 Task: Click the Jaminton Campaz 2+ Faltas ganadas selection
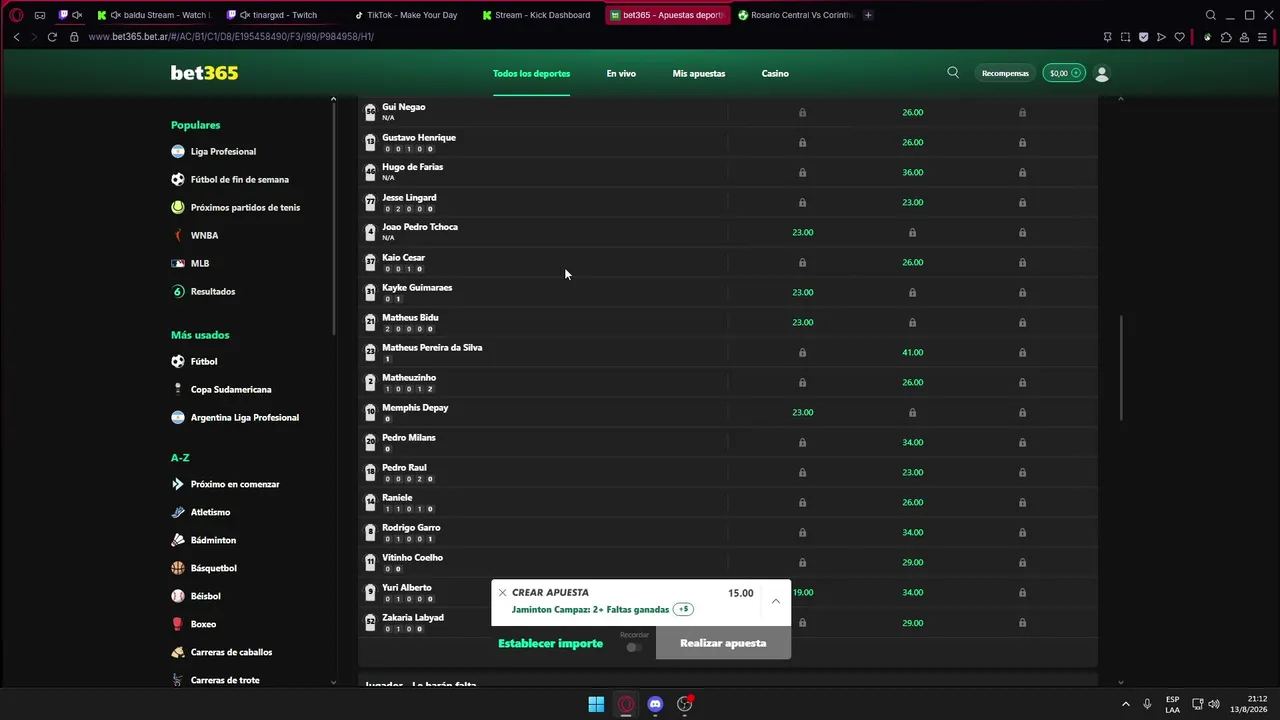click(590, 609)
